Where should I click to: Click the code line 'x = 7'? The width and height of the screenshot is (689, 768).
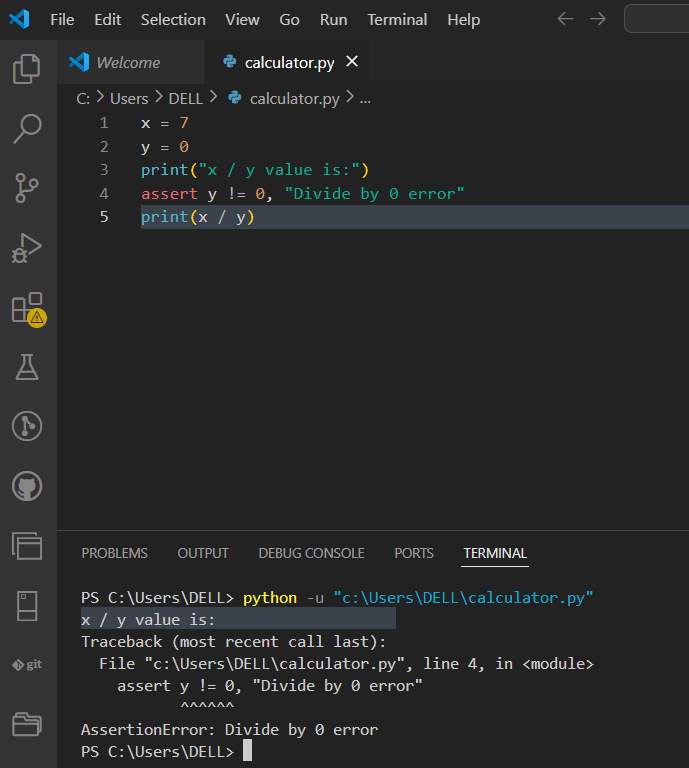click(x=165, y=122)
